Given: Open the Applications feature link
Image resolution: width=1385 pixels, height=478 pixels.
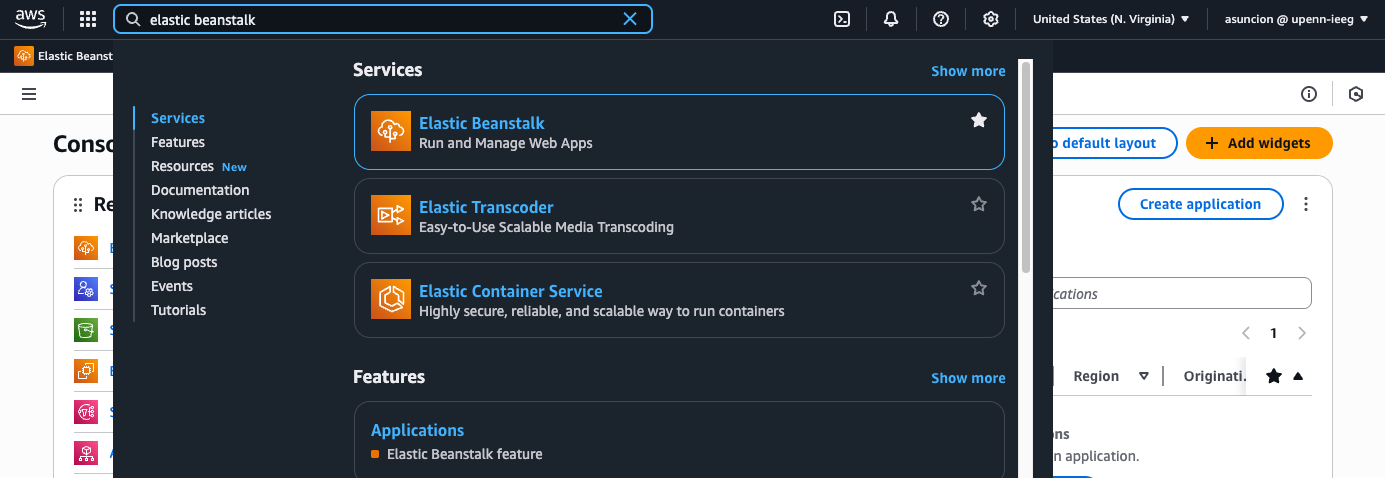Looking at the screenshot, I should point(418,430).
